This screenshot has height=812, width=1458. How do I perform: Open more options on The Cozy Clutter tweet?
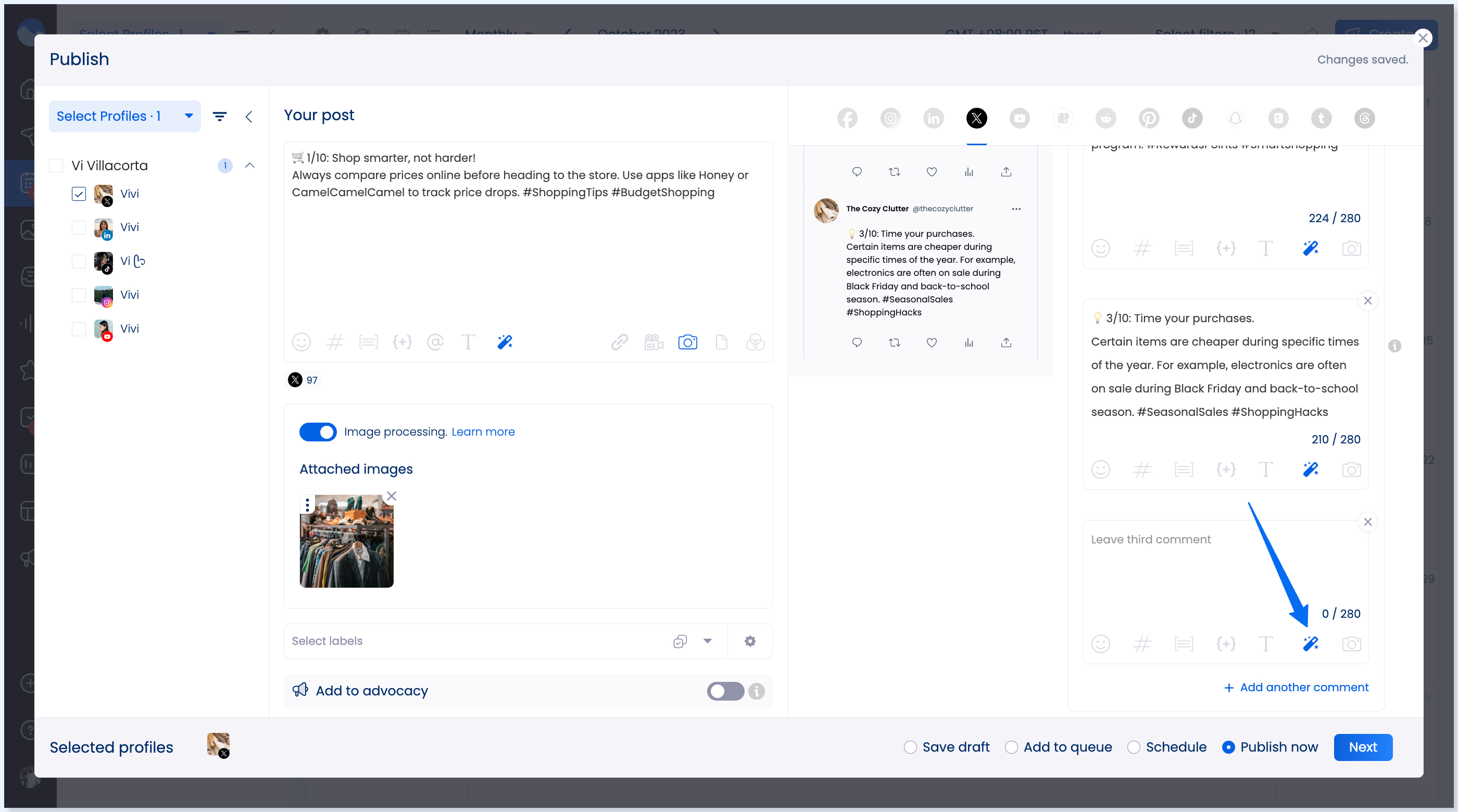[x=1016, y=209]
